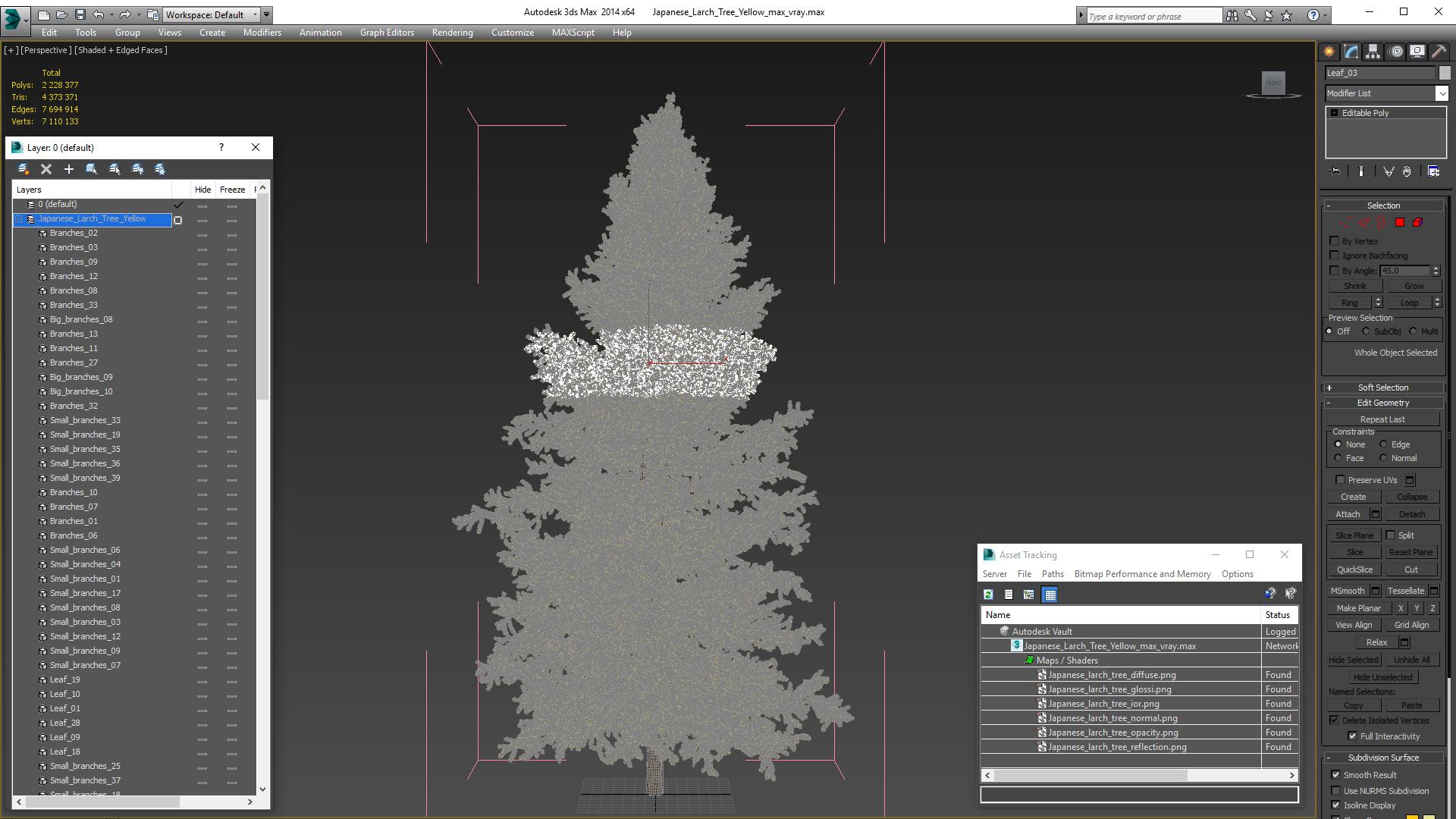Click Create New Layer icon in Layer dialog
The height and width of the screenshot is (819, 1456).
[24, 169]
